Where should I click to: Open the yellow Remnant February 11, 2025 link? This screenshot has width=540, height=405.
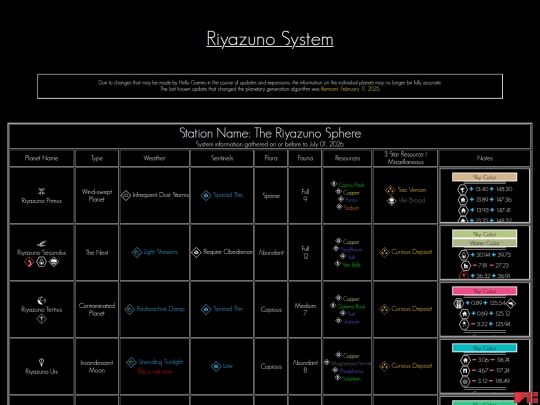pyautogui.click(x=350, y=89)
